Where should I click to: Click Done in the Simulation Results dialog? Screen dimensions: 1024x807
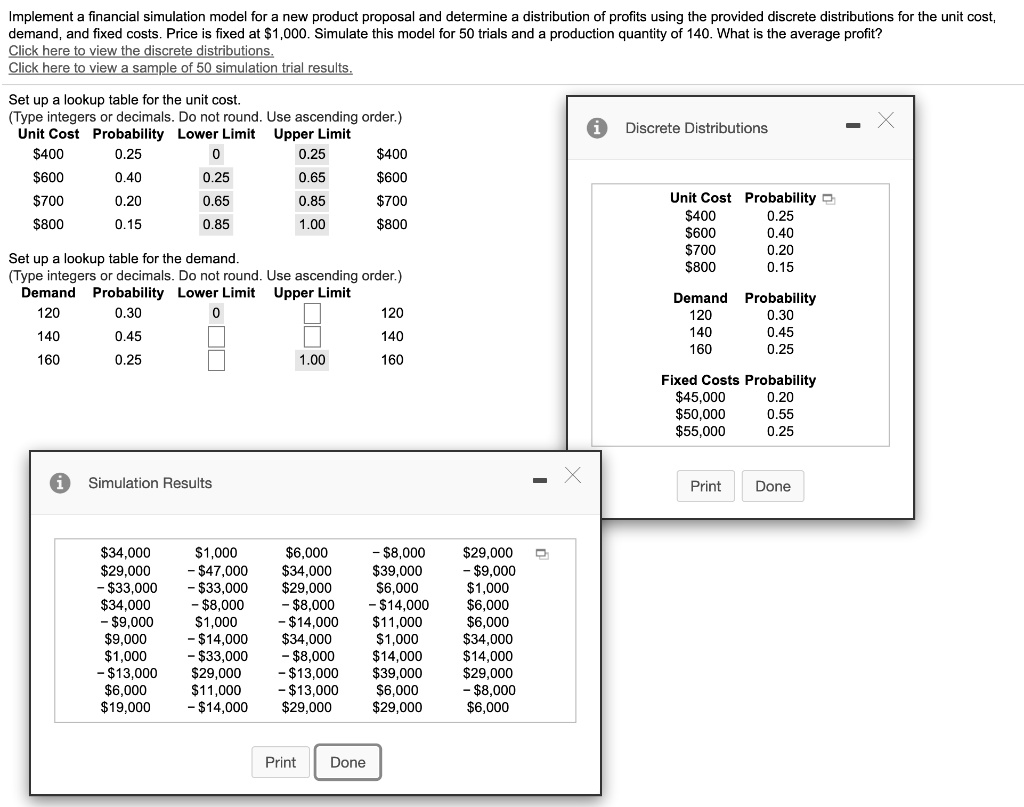click(x=348, y=762)
